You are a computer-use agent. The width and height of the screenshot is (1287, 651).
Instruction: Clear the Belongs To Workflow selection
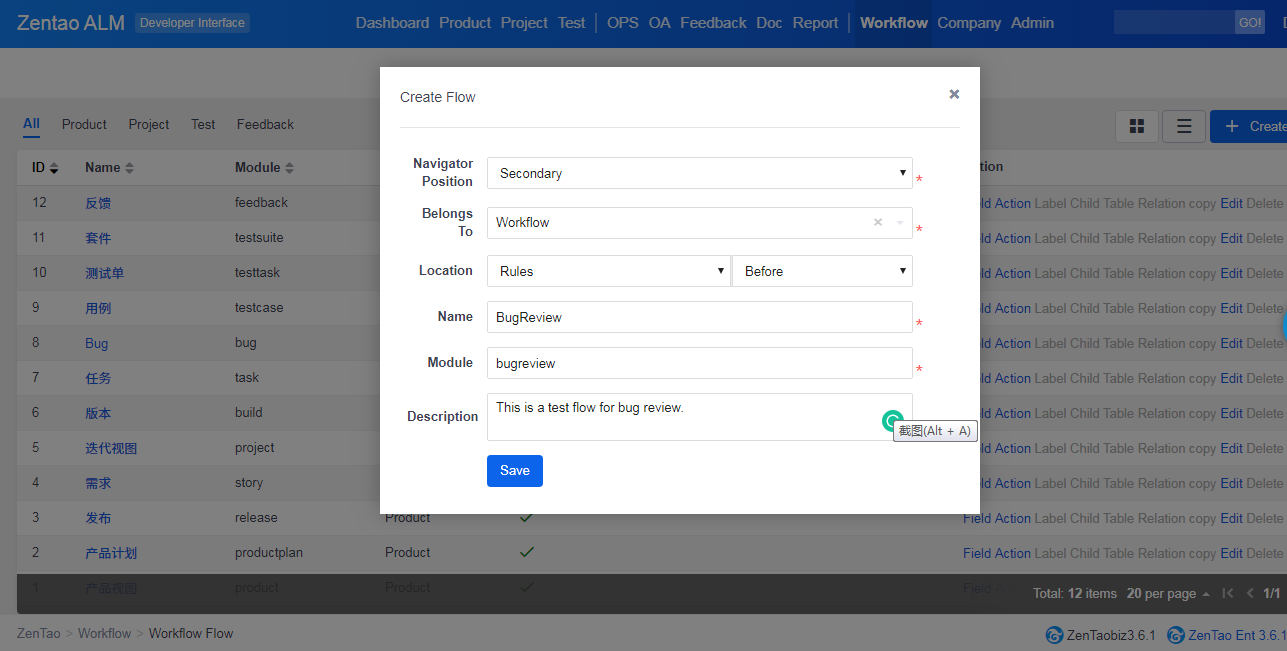coord(878,222)
